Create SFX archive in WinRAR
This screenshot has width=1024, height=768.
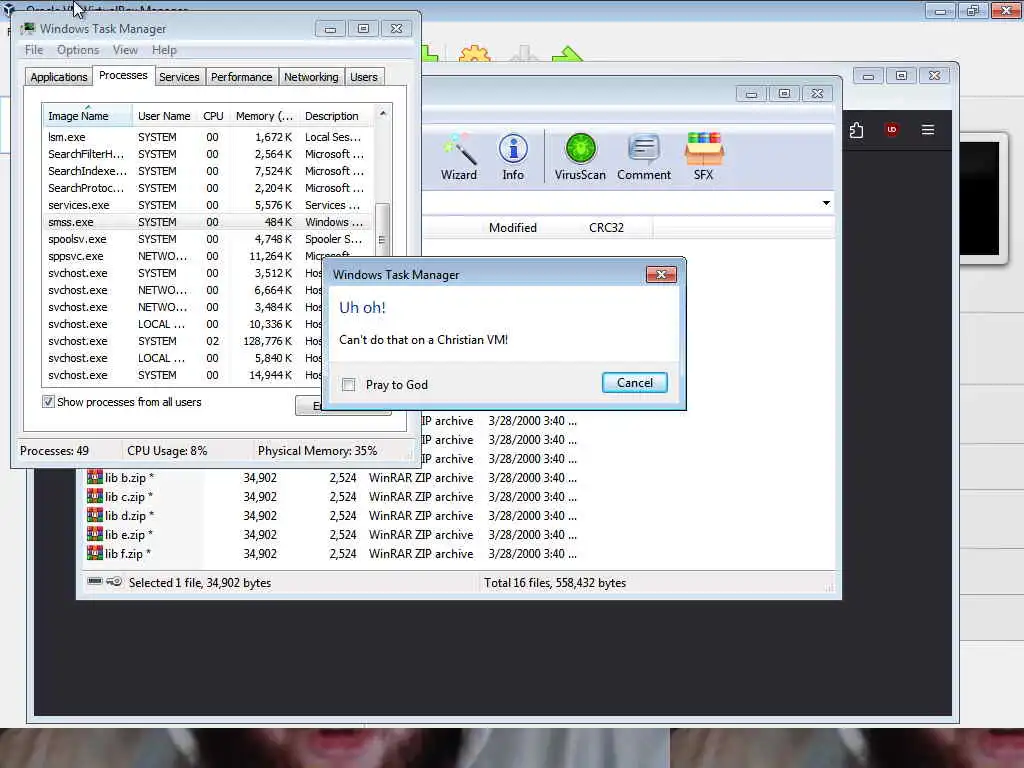pos(703,157)
